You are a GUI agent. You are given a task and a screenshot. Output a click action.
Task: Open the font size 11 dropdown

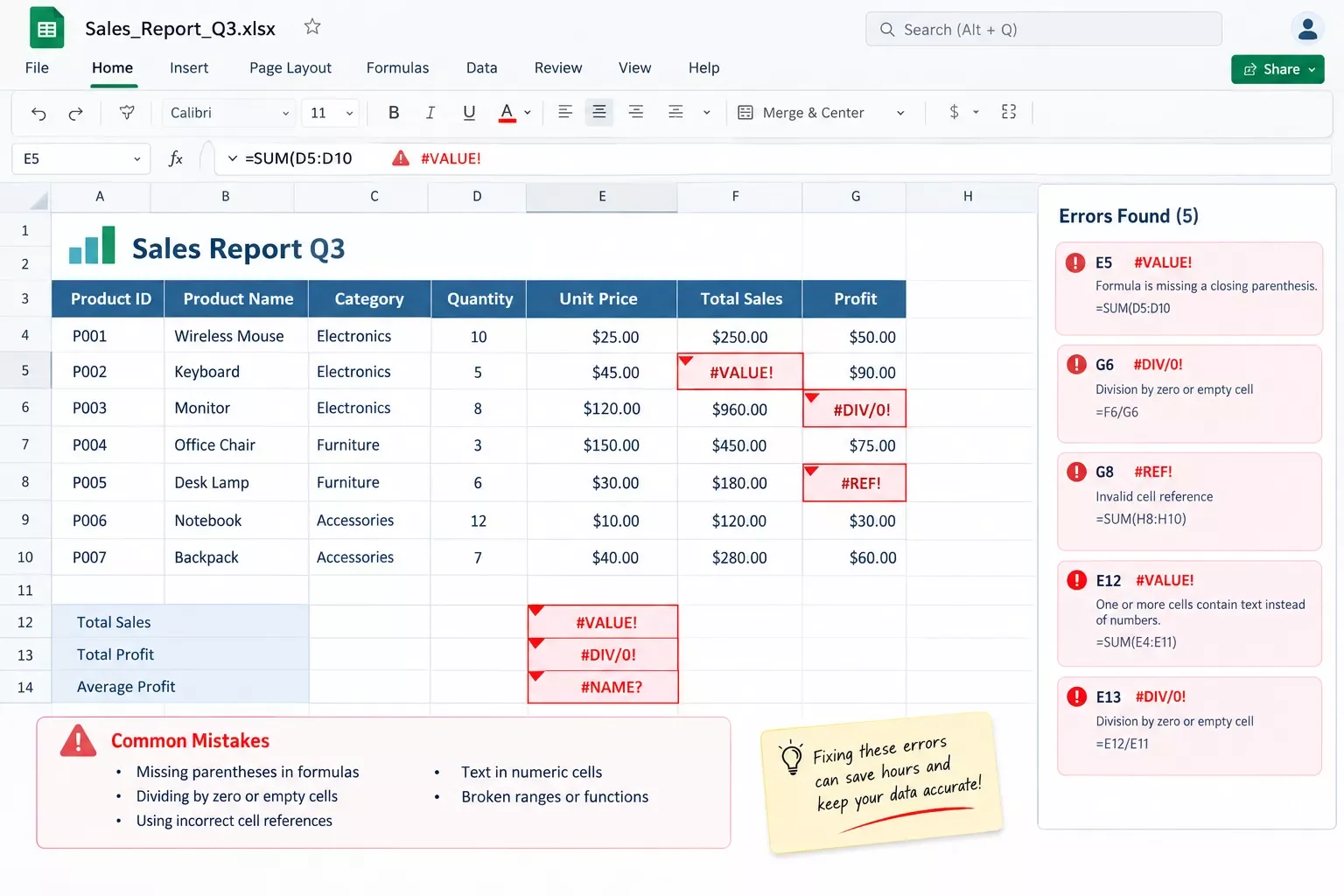tap(330, 113)
